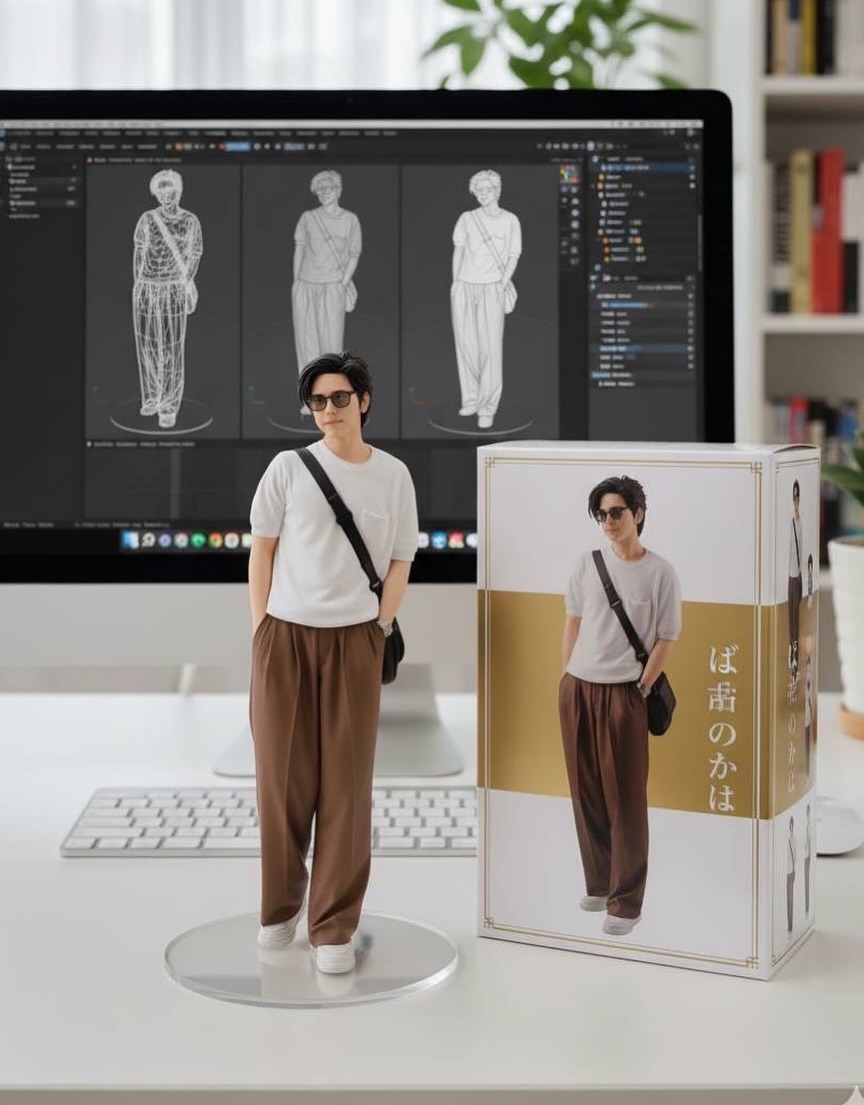This screenshot has height=1105, width=864.
Task: Click the outliner panel's vertical scrollbar
Action: coord(699,240)
